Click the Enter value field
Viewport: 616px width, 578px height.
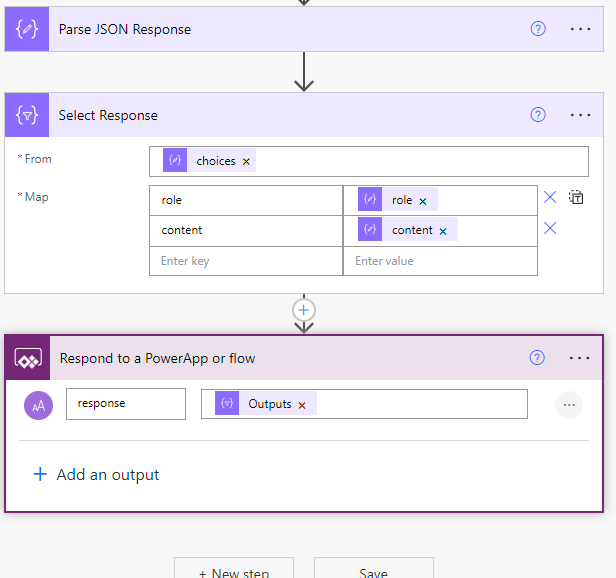(x=440, y=261)
